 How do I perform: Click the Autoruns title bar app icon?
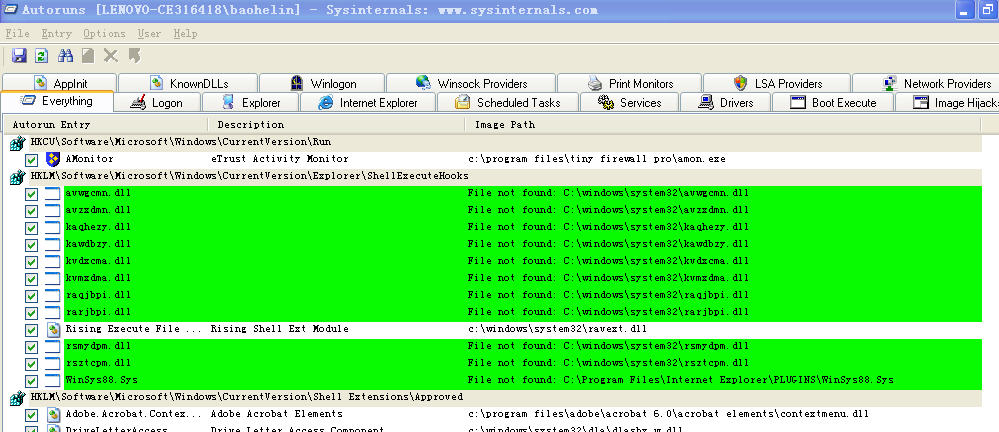tap(10, 10)
